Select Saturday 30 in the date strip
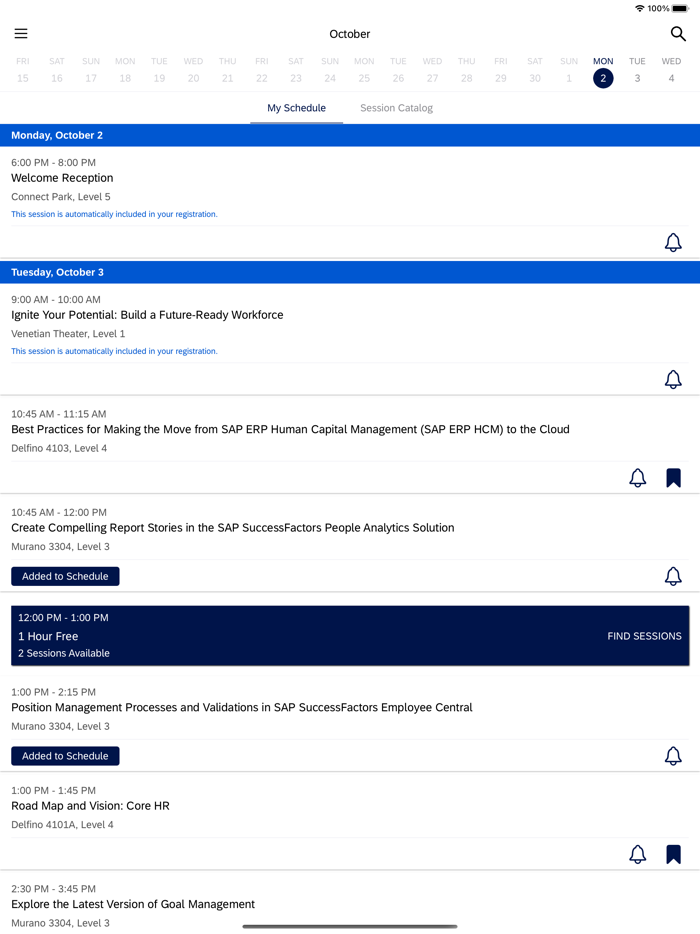 tap(535, 70)
